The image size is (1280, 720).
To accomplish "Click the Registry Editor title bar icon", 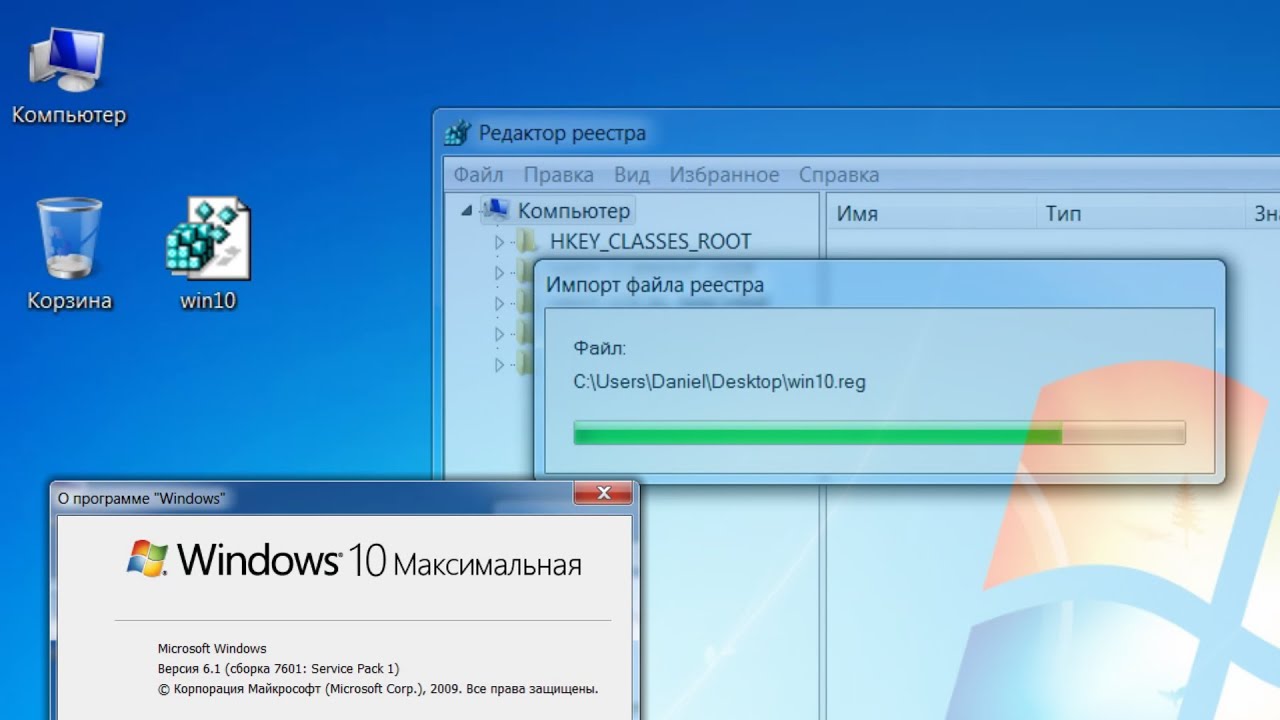I will click(x=458, y=133).
